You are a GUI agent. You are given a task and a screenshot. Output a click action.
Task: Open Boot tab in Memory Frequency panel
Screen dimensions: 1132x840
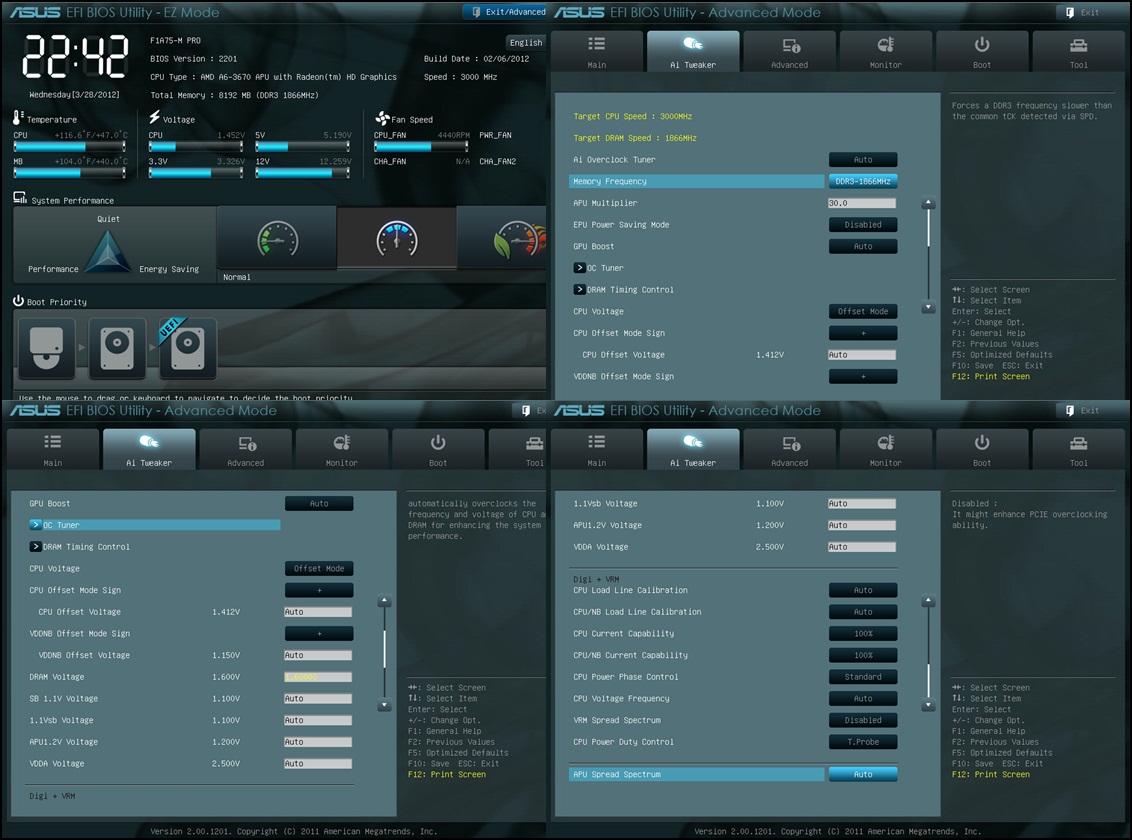point(982,51)
